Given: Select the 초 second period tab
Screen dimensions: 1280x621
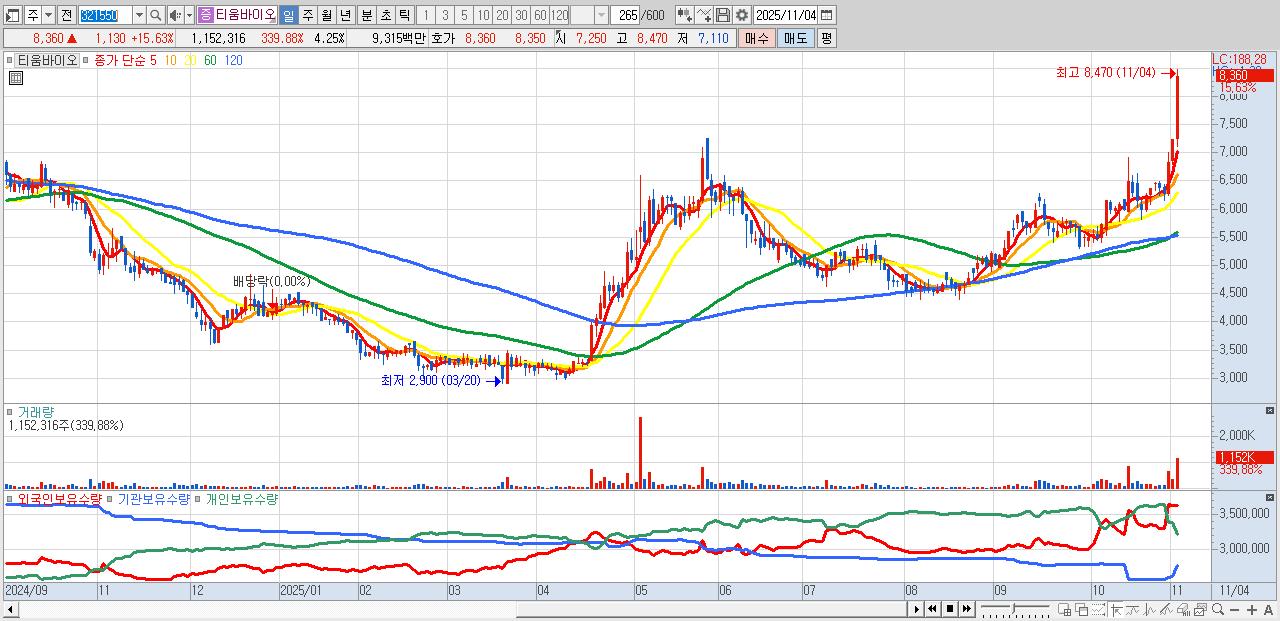Looking at the screenshot, I should pyautogui.click(x=386, y=15).
